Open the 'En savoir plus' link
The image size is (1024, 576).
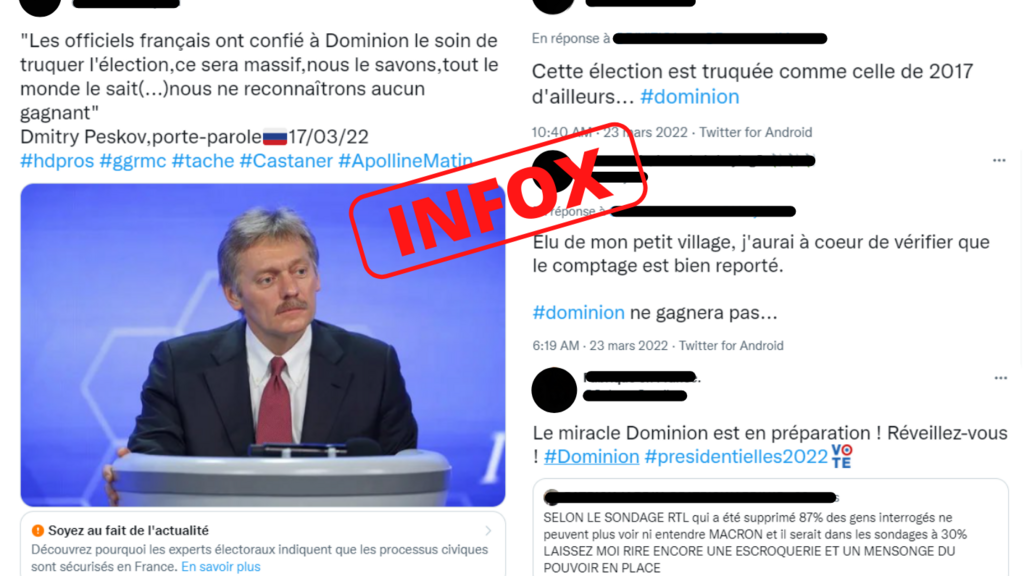(221, 566)
